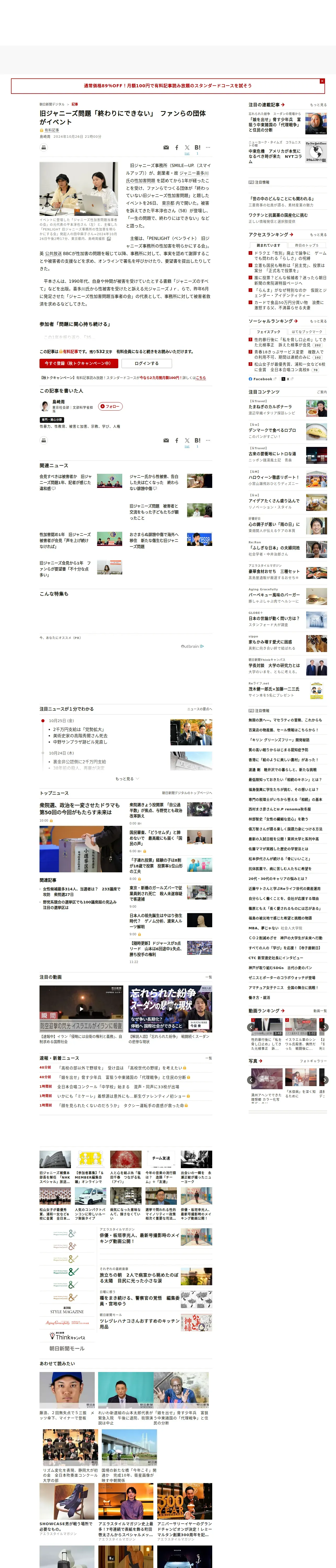This screenshot has width=336, height=1568.
Task: Share article by email using top envelope icon
Action: [166, 147]
